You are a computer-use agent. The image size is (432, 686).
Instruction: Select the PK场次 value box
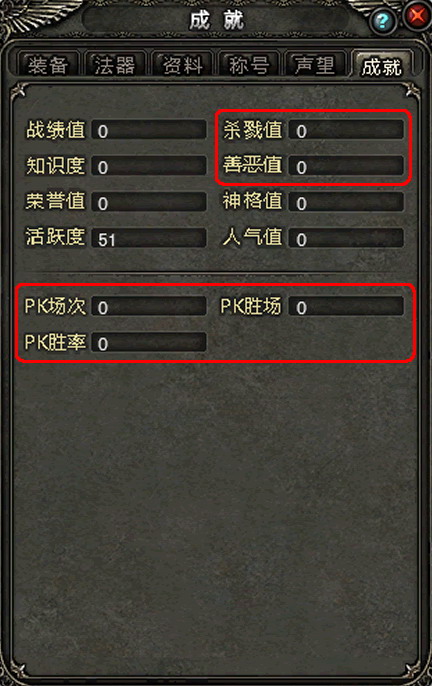tap(149, 307)
